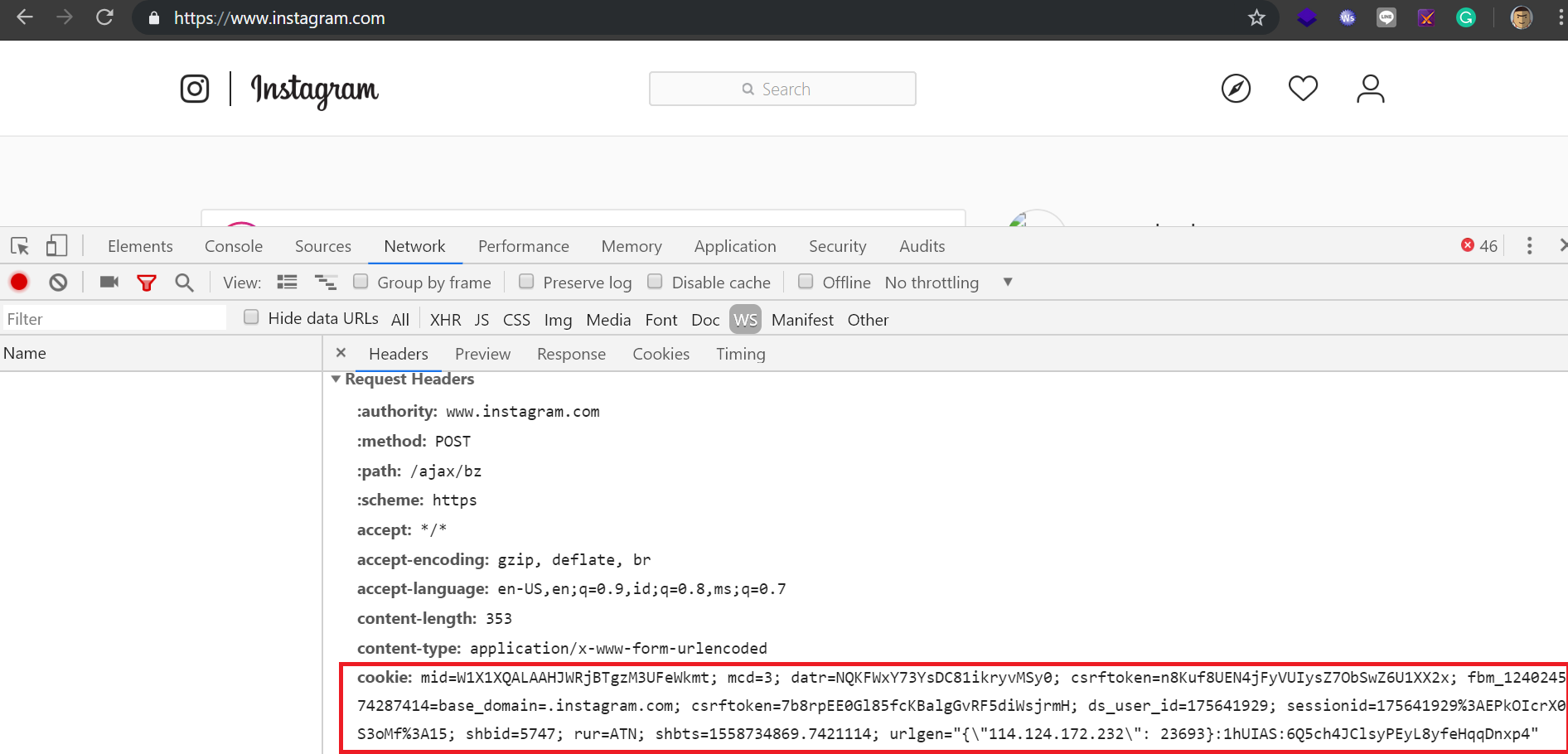Click the network Filter text field
The height and width of the screenshot is (754, 1568).
click(114, 319)
